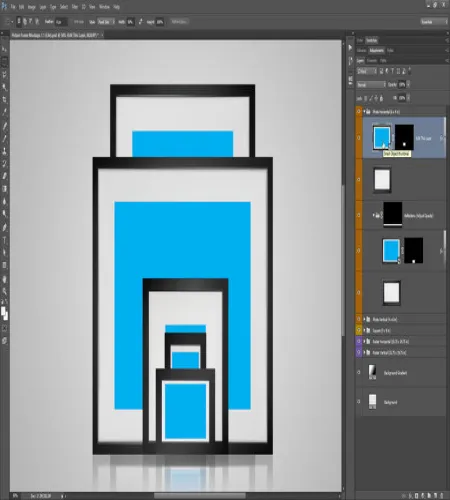Click the delete layer trash icon
This screenshot has height=500, width=450.
(442, 496)
